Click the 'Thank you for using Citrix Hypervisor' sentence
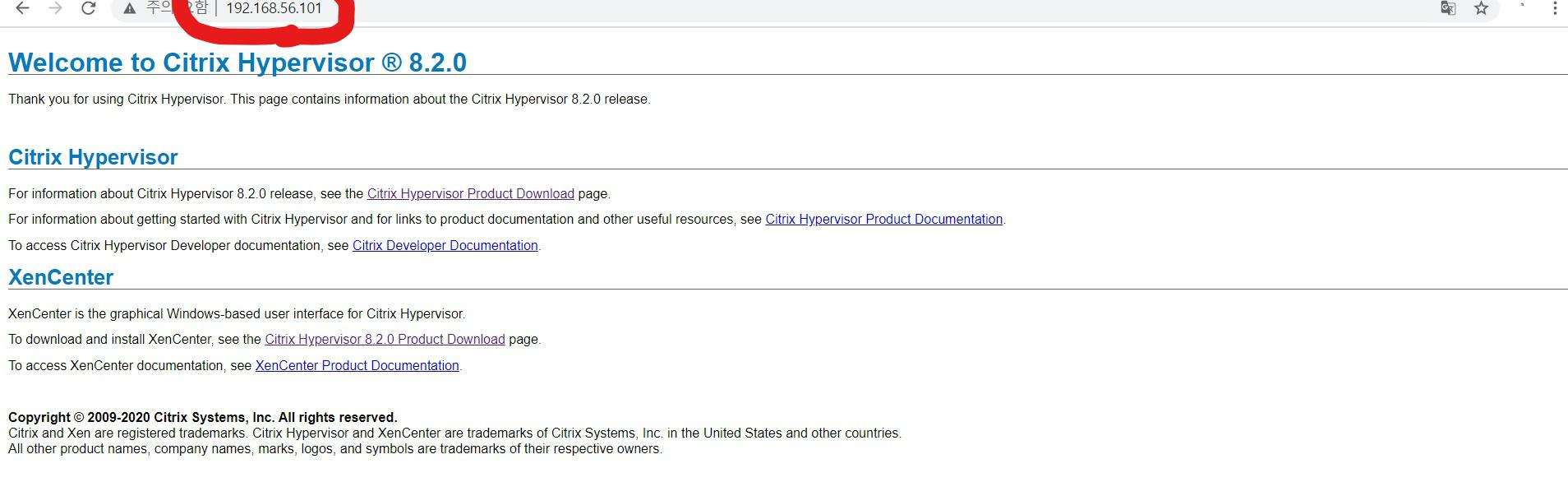This screenshot has width=1568, height=482. (329, 100)
